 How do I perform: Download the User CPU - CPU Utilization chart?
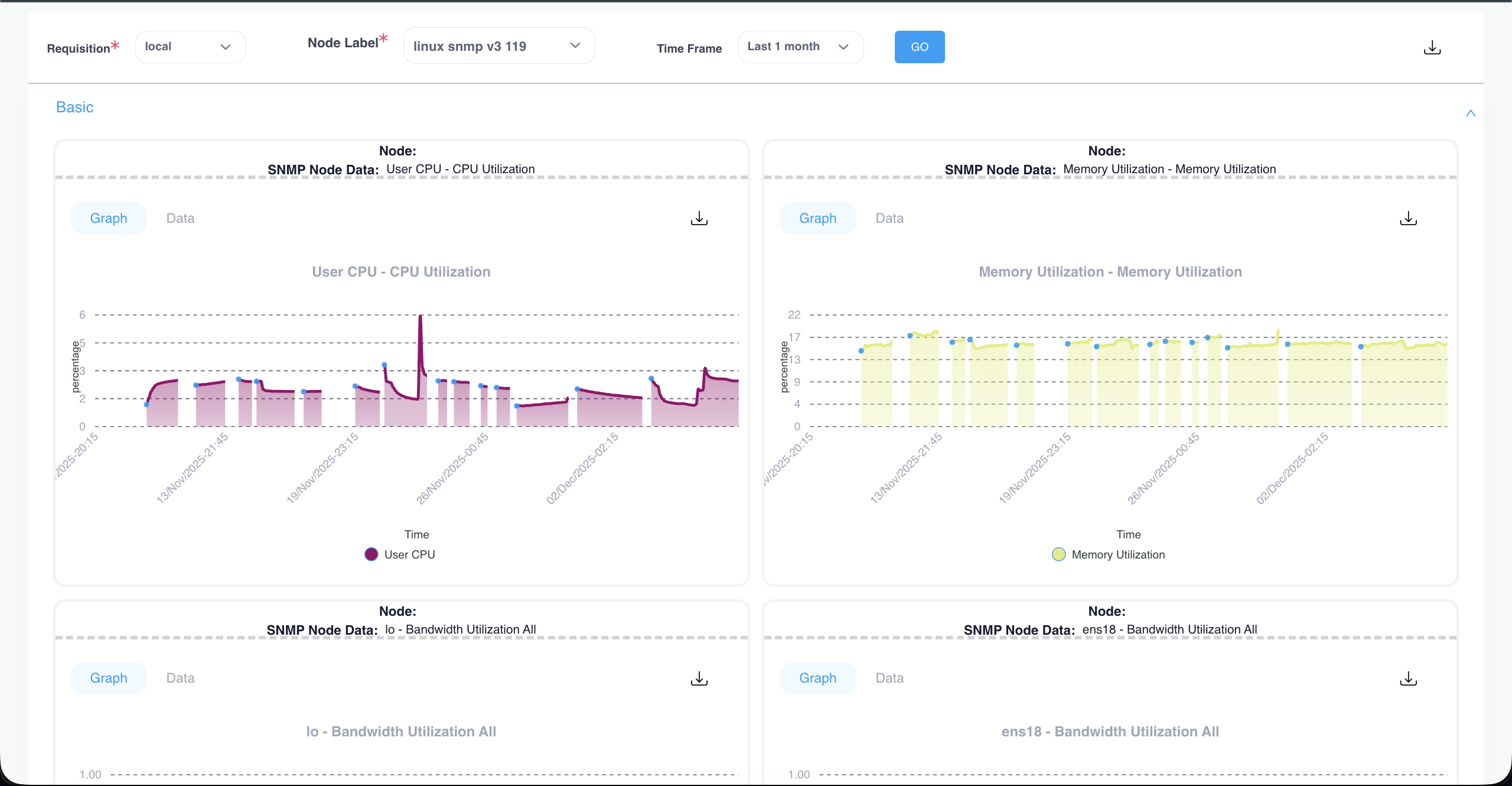point(698,218)
